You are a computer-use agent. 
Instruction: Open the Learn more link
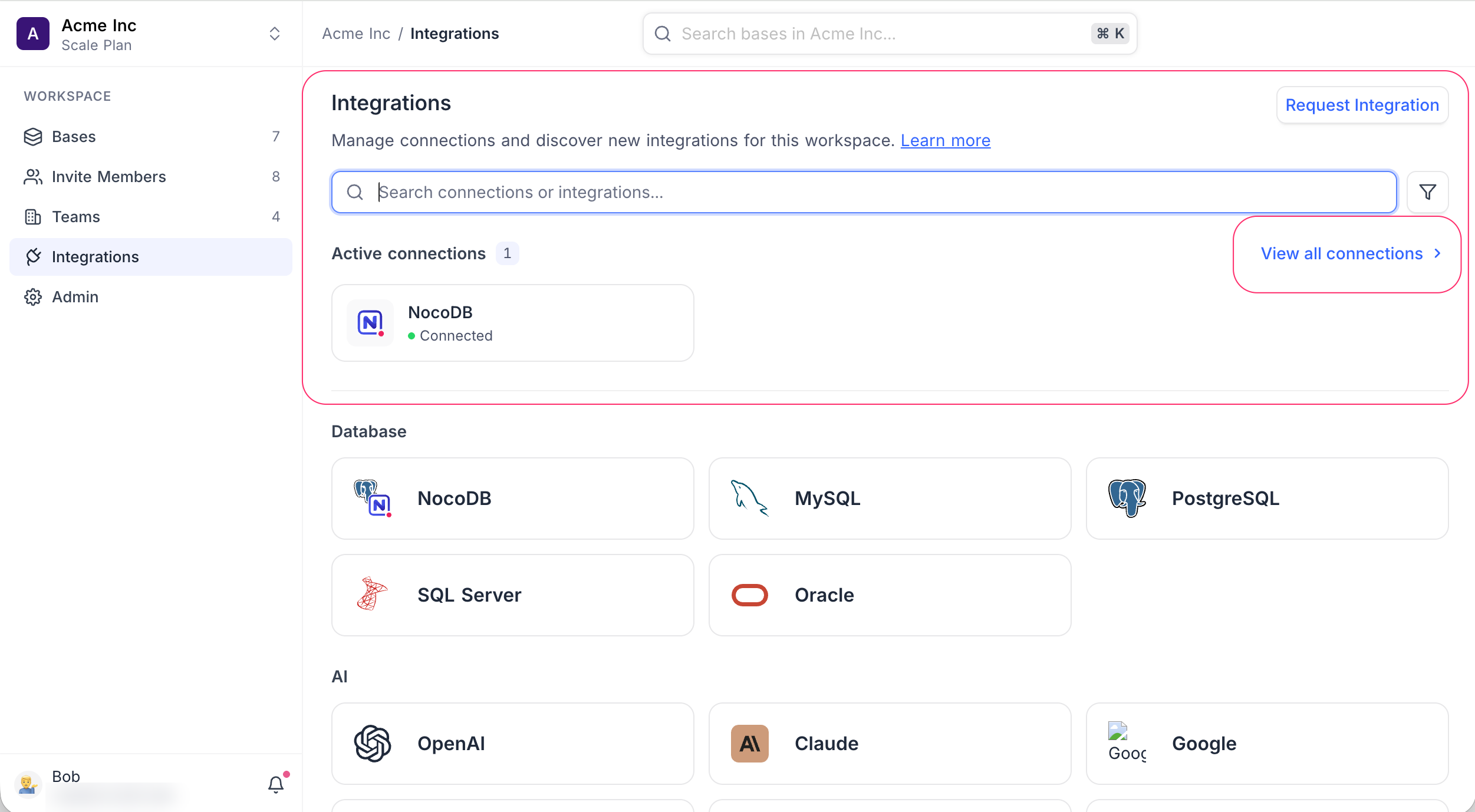coord(946,140)
